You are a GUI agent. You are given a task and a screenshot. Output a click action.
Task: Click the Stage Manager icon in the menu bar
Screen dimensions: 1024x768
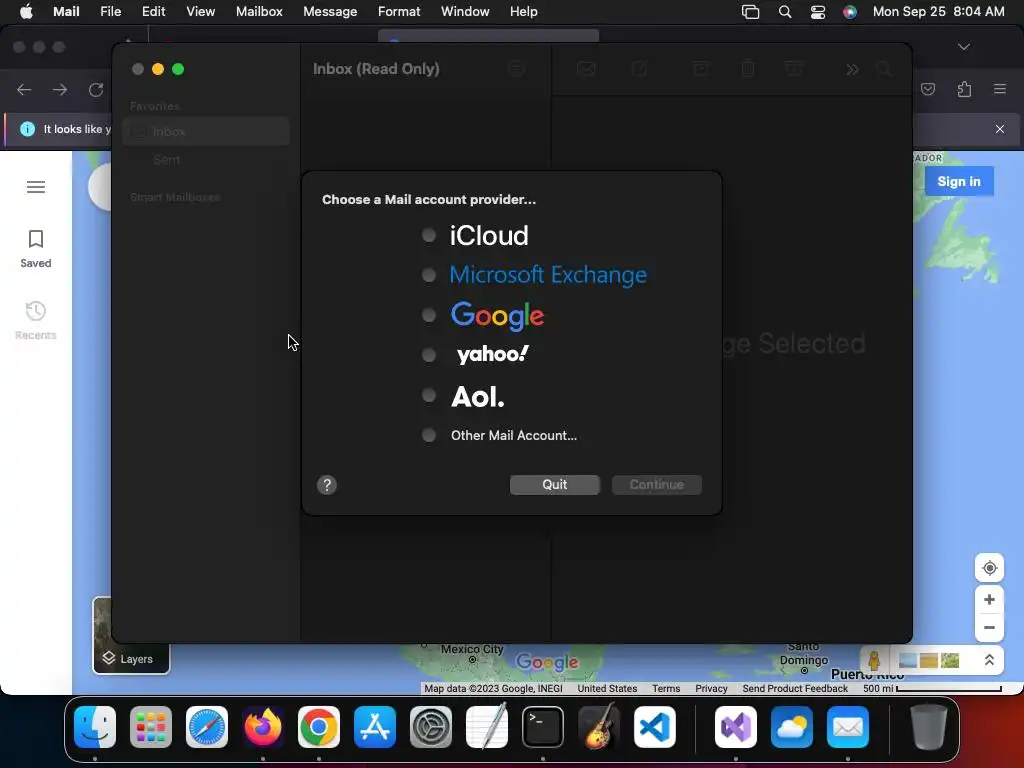[750, 12]
